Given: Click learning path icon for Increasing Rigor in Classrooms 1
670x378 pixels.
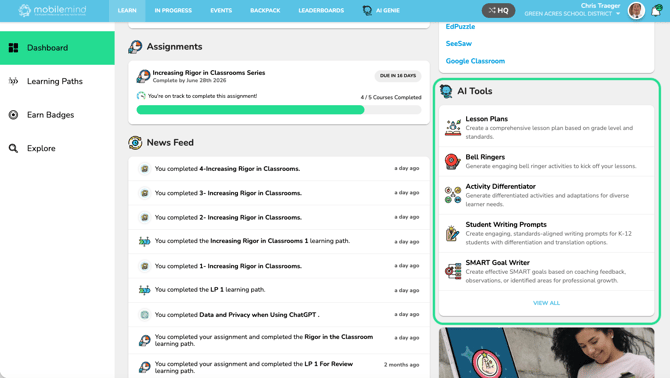Looking at the screenshot, I should tap(144, 241).
